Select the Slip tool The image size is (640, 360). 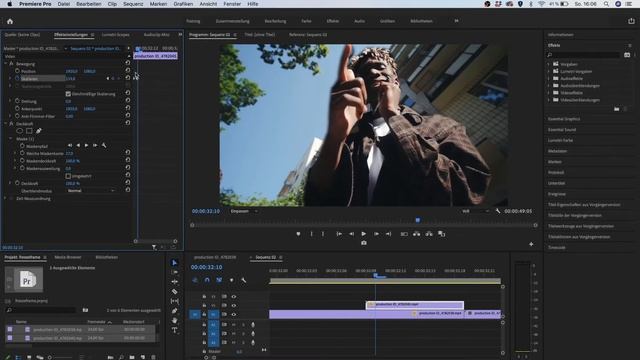pyautogui.click(x=174, y=301)
